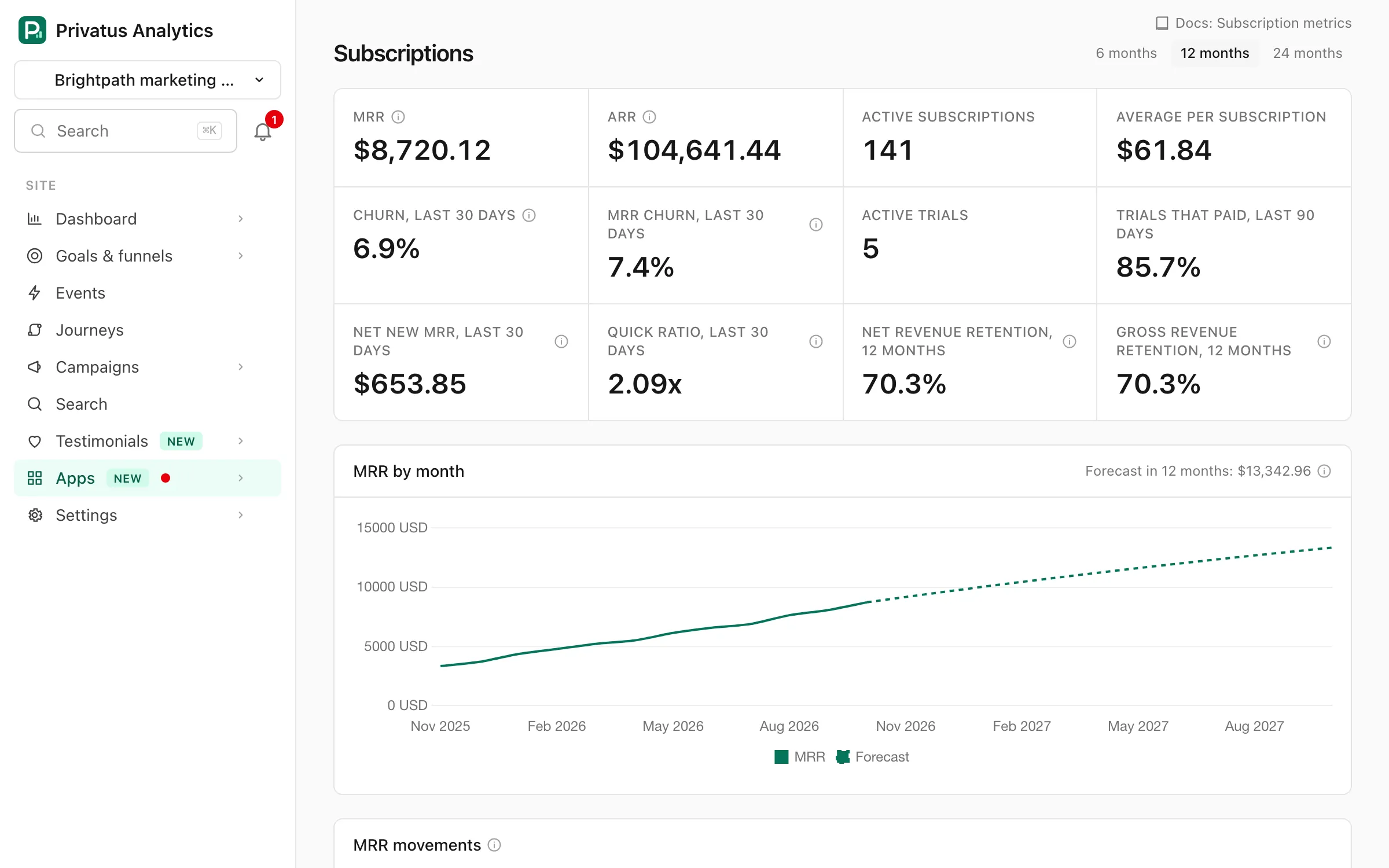Toggle the MRR series in chart legend

(800, 757)
